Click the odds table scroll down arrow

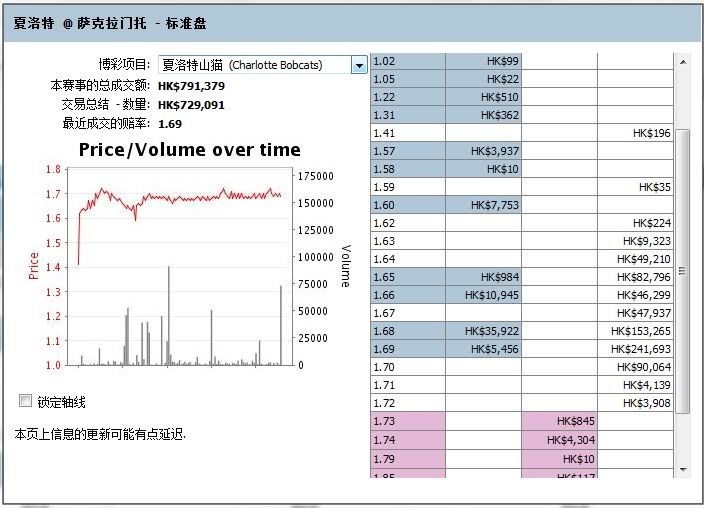click(x=684, y=468)
